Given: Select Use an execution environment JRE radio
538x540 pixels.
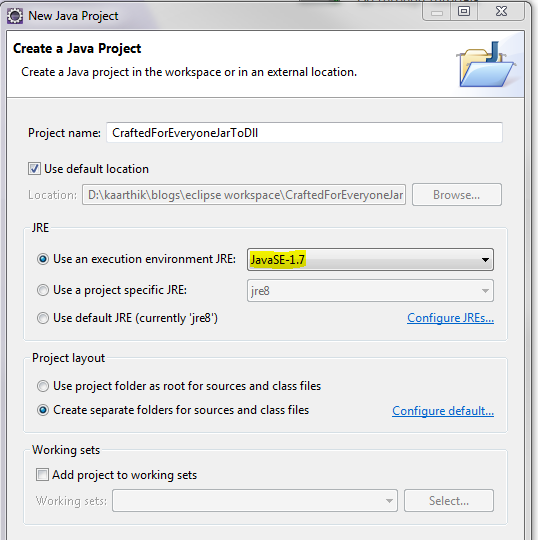Looking at the screenshot, I should pyautogui.click(x=43, y=259).
